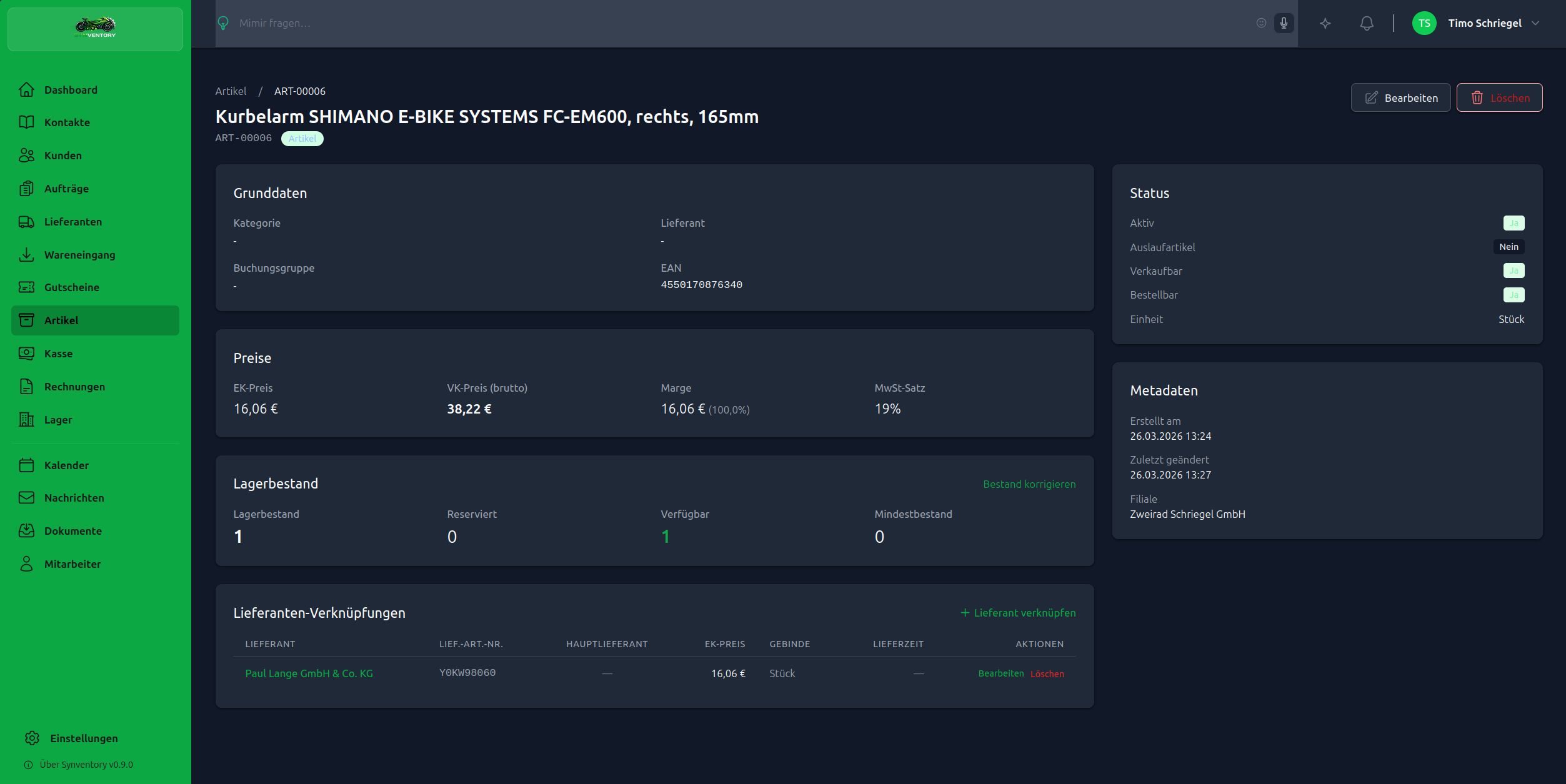Screen dimensions: 1566x784
Task: Go to Lager in sidebar
Action: coord(58,420)
